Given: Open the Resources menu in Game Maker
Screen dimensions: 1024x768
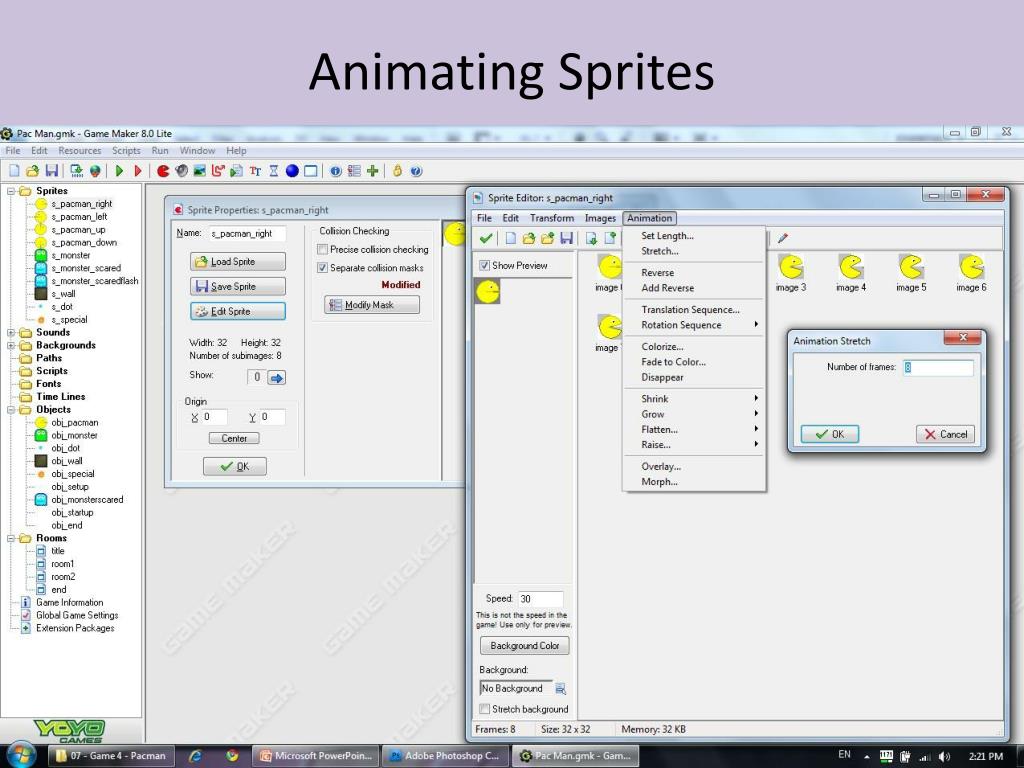Looking at the screenshot, I should (x=80, y=151).
